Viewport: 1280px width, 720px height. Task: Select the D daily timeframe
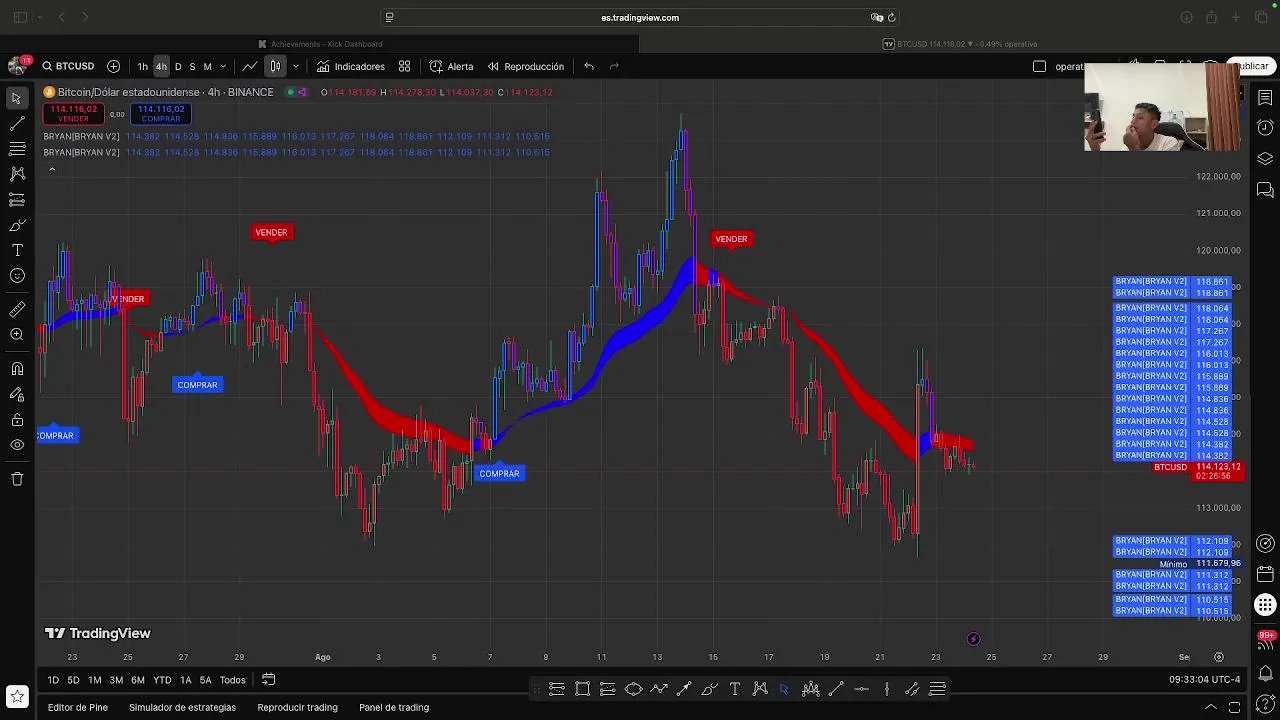click(x=178, y=67)
